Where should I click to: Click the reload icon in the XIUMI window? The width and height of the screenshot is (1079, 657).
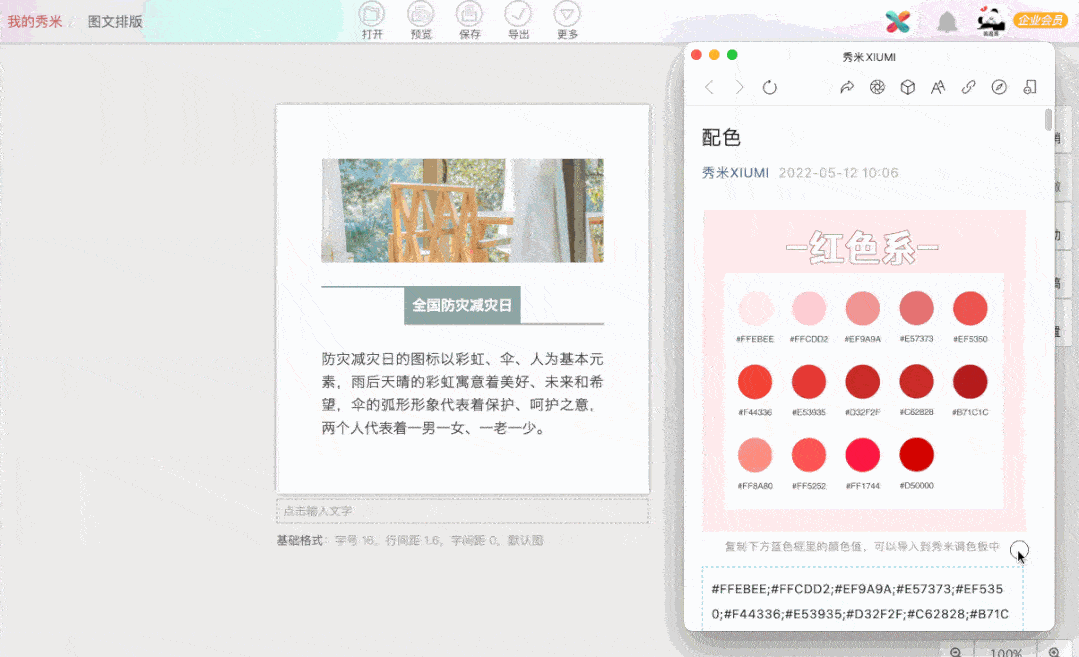click(769, 87)
